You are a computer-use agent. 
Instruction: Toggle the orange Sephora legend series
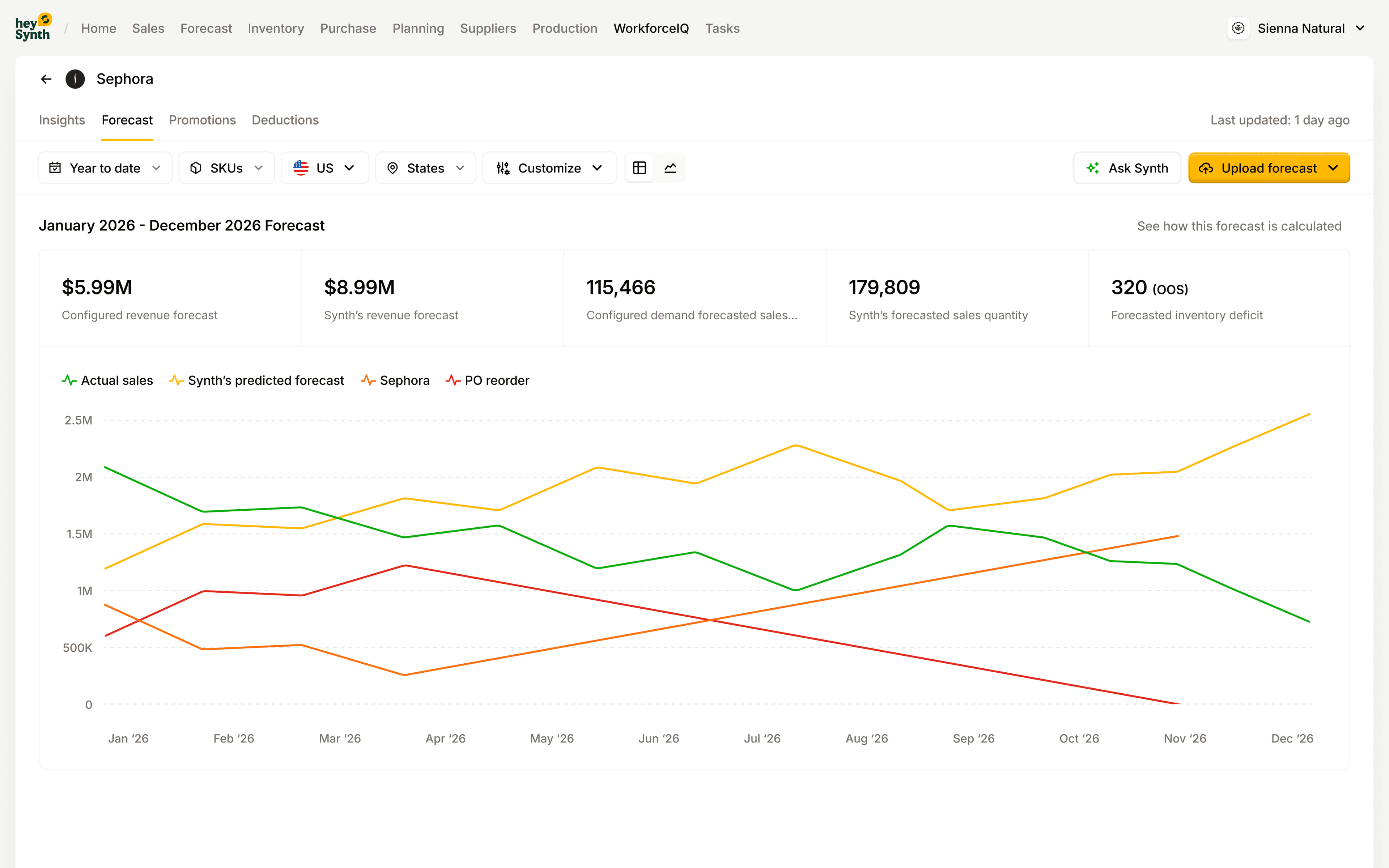click(x=395, y=380)
